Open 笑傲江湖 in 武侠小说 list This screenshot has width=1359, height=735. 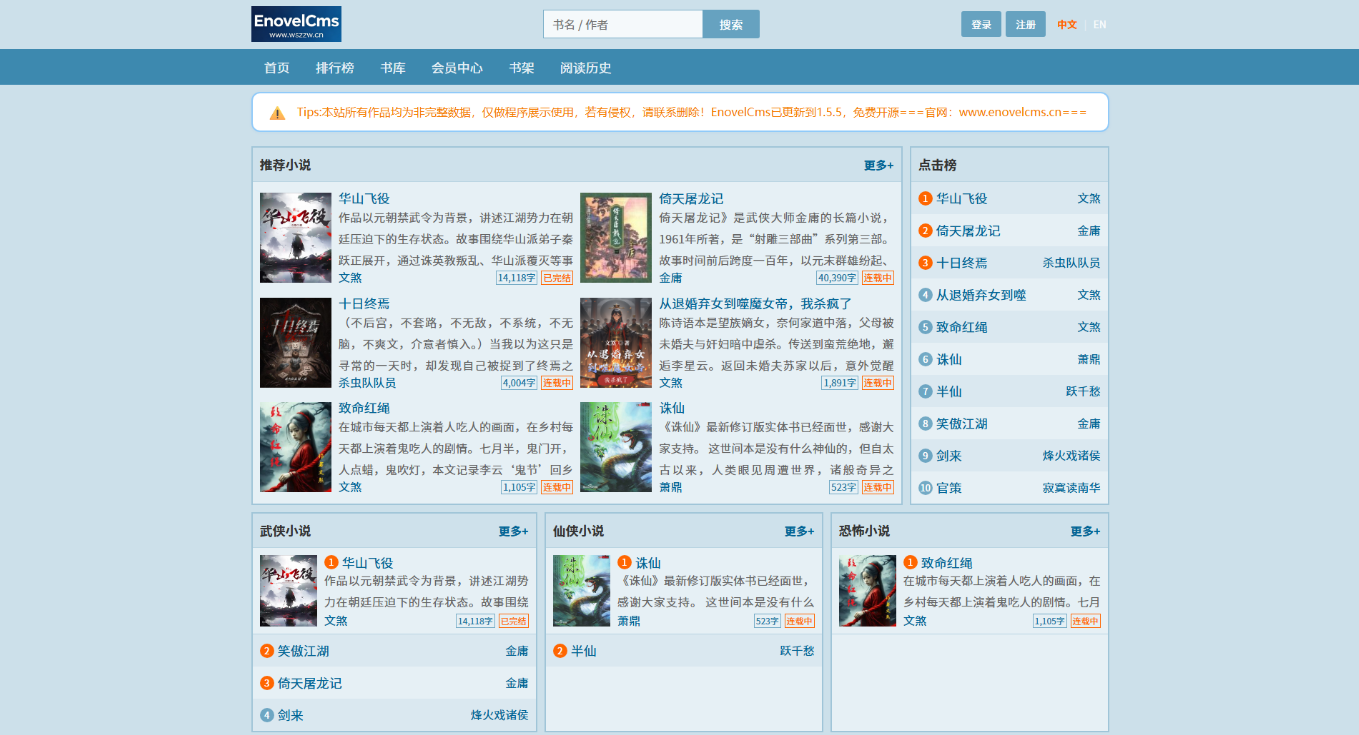pos(303,651)
